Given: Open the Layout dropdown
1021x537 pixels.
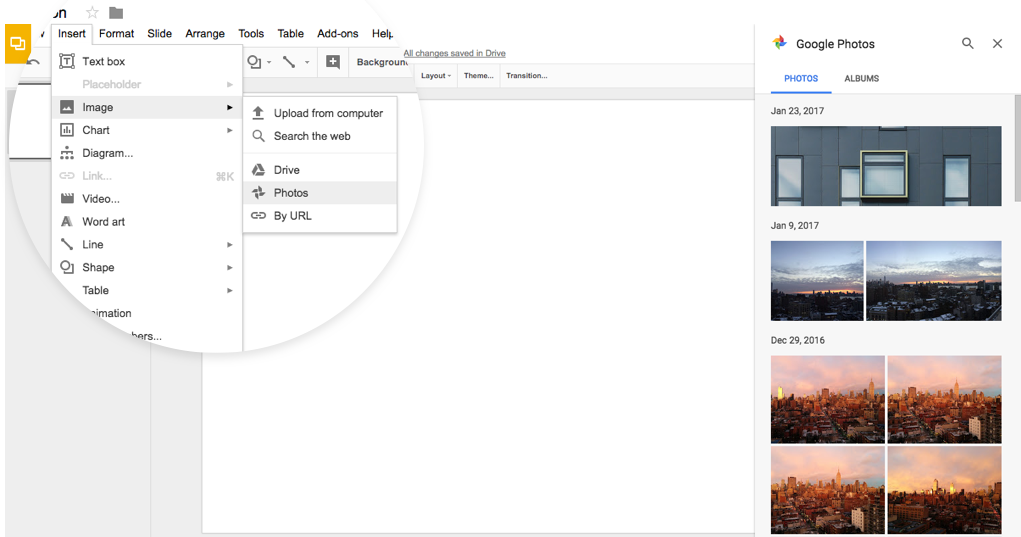Looking at the screenshot, I should [436, 76].
